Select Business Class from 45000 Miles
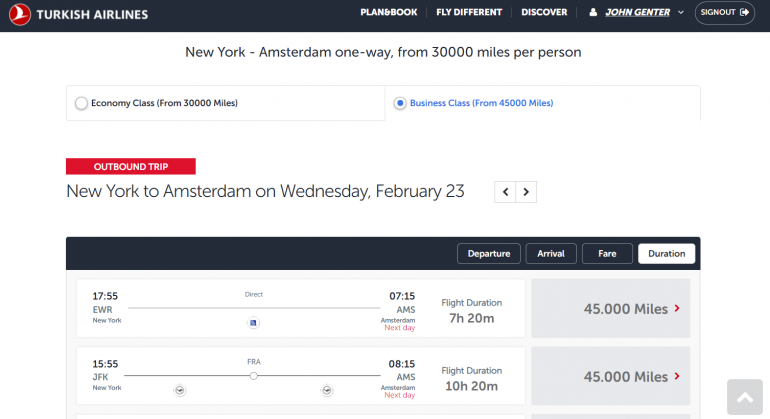Viewport: 770px width, 419px height. 400,103
